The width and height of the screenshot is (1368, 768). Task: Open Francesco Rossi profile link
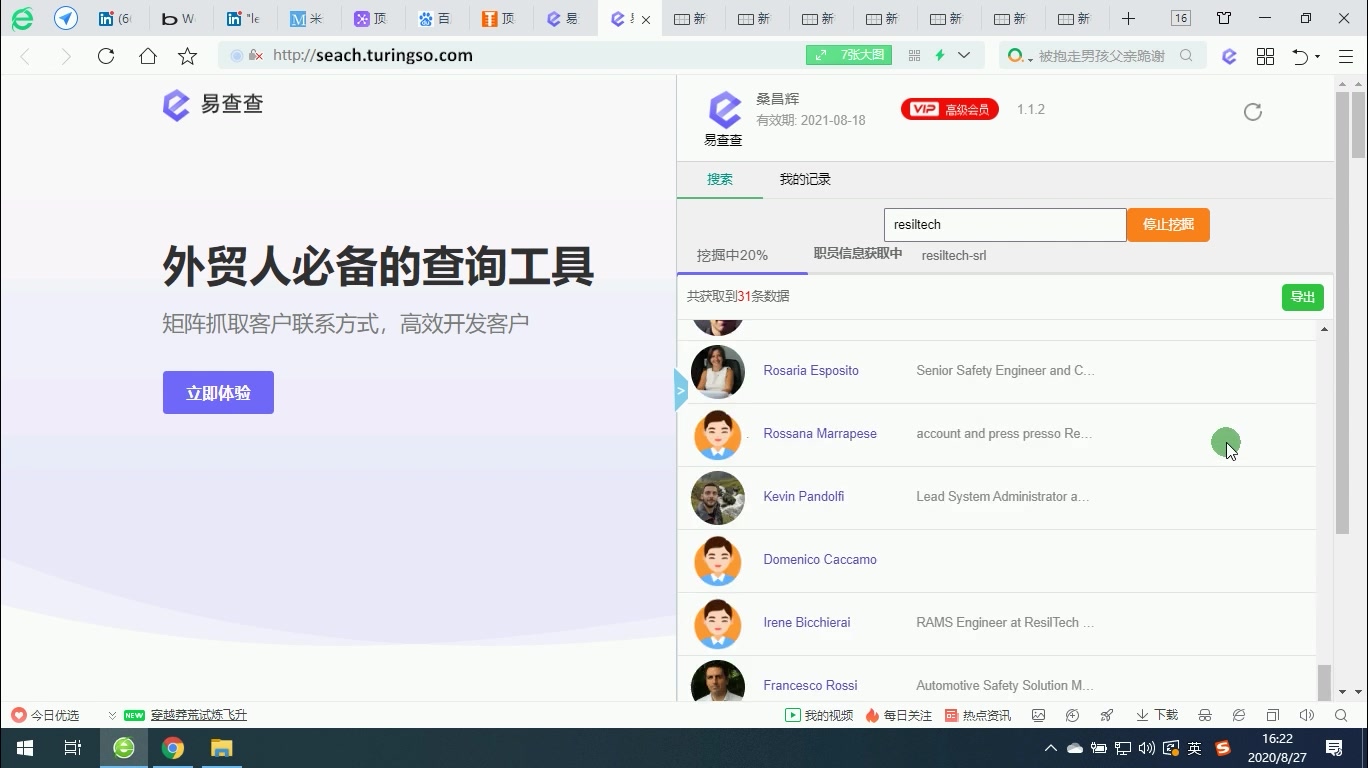click(810, 686)
